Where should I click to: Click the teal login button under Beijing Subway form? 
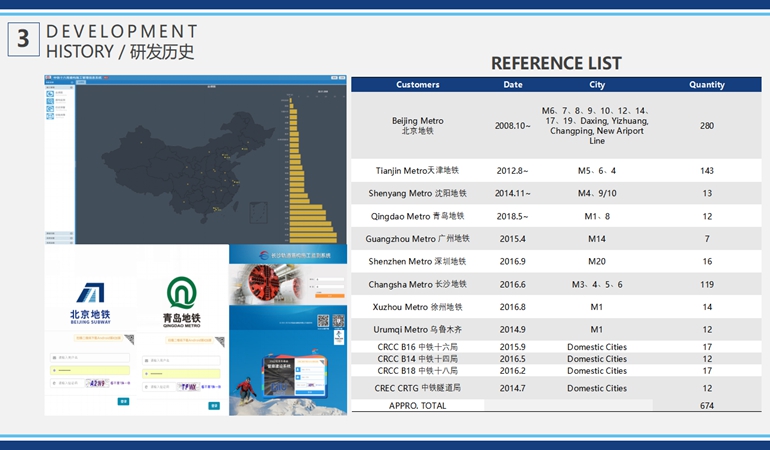(x=123, y=401)
